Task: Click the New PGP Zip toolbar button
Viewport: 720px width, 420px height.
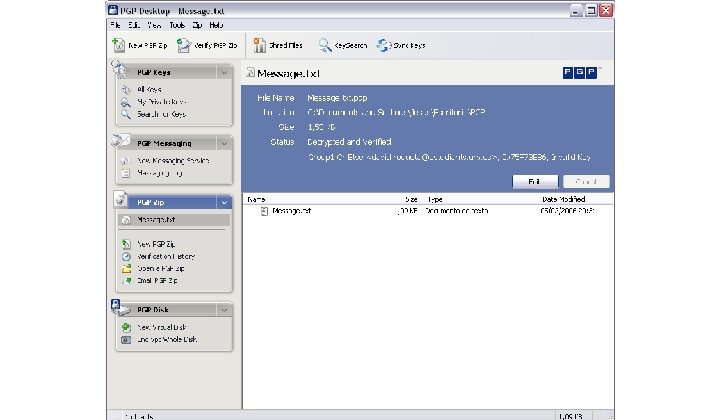Action: click(x=140, y=45)
